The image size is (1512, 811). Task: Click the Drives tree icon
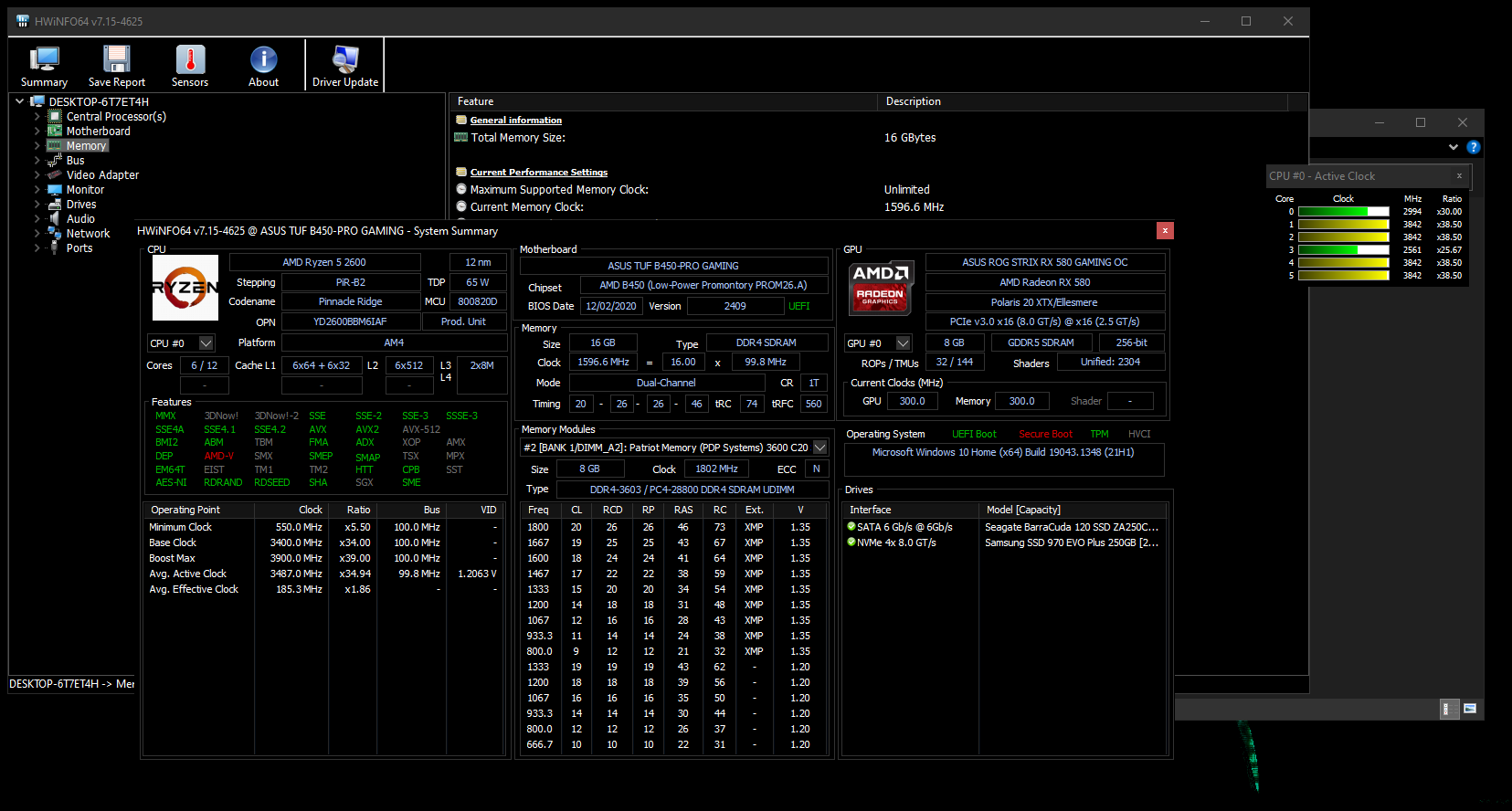tap(55, 204)
